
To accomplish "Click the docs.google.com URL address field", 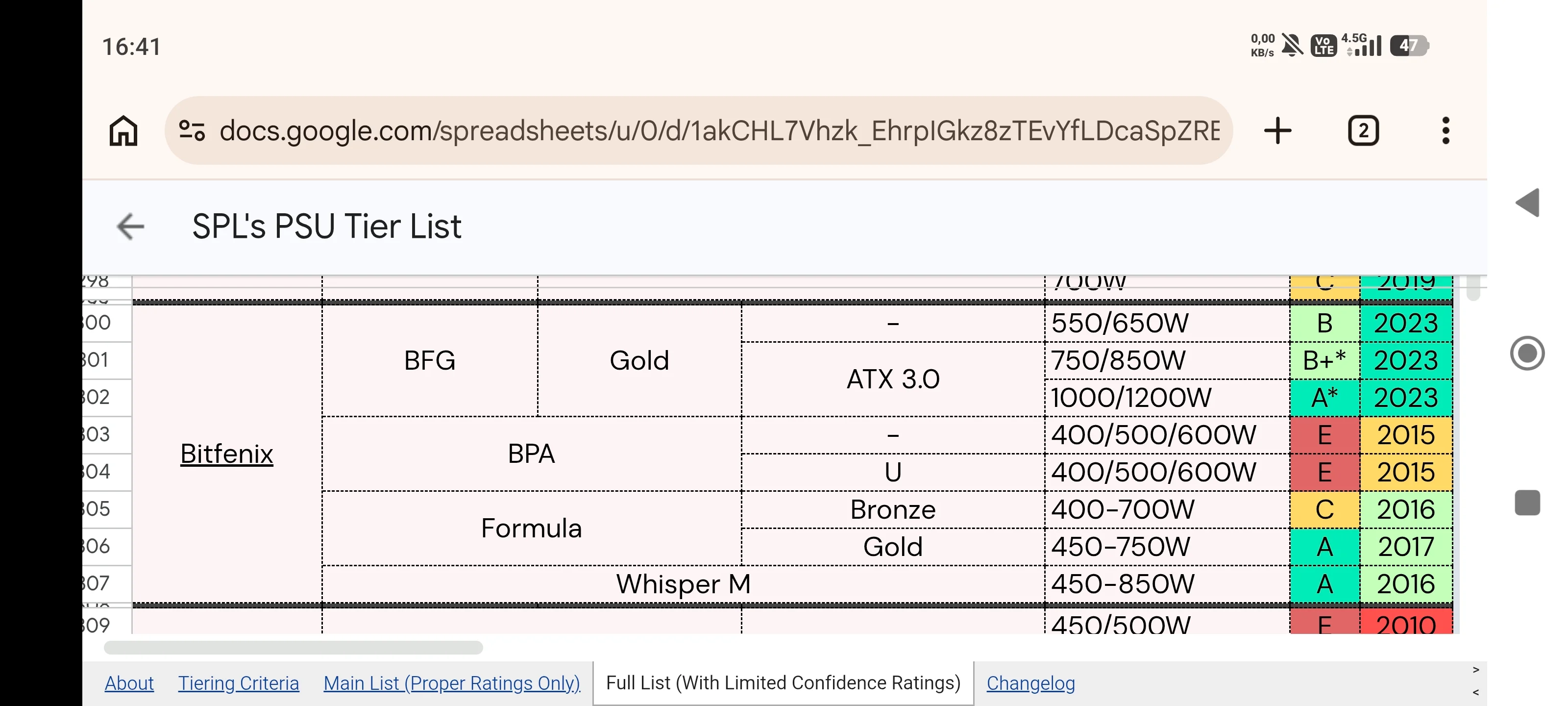I will click(698, 130).
